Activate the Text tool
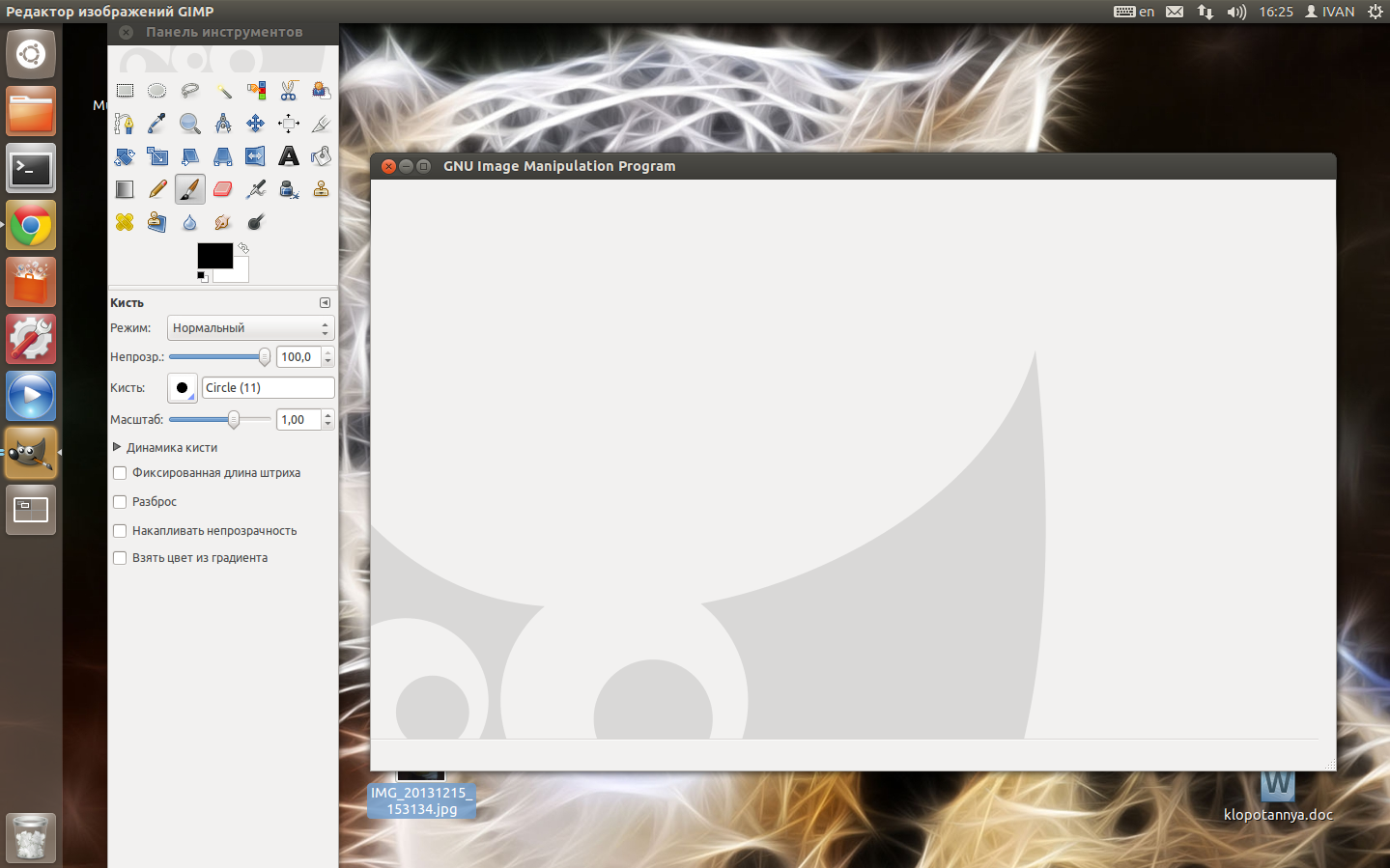 pyautogui.click(x=289, y=156)
